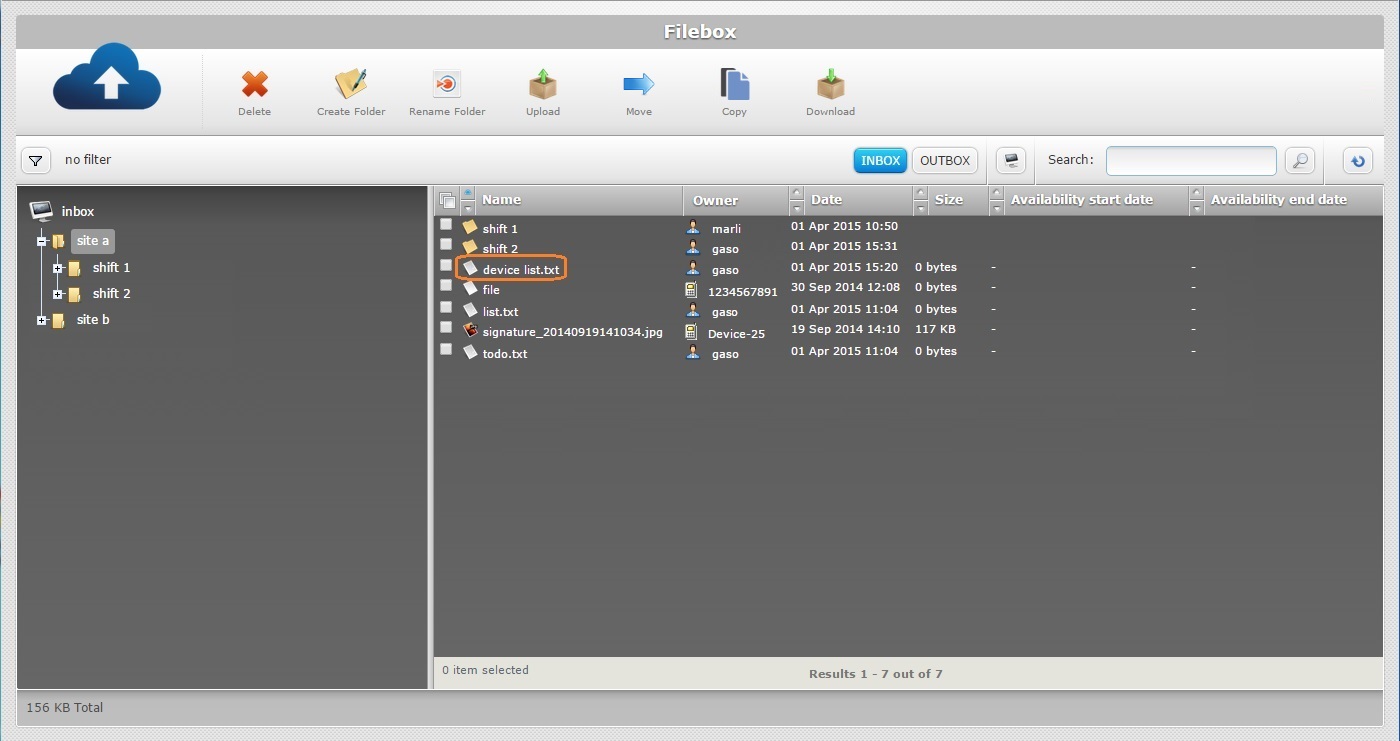Sort Availability end date descending down arrow
Image resolution: width=1400 pixels, height=741 pixels.
1196,208
